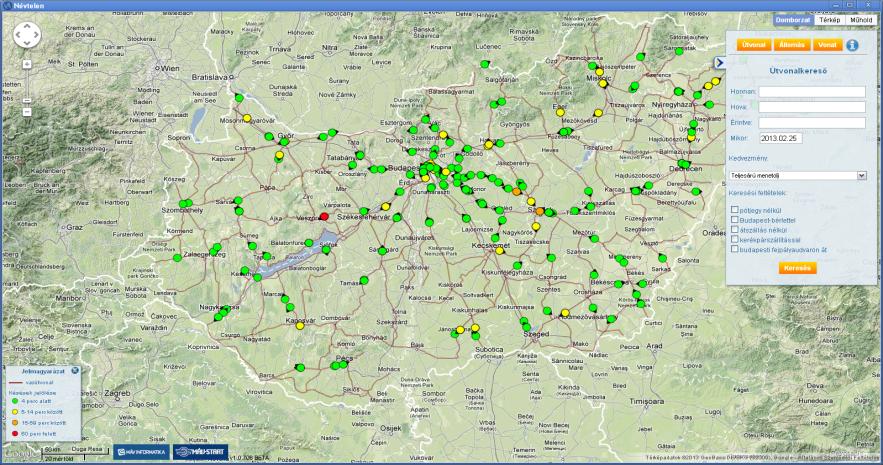Enable the átszállás nélkül checkbox
This screenshot has width=883, height=465.
[x=734, y=229]
